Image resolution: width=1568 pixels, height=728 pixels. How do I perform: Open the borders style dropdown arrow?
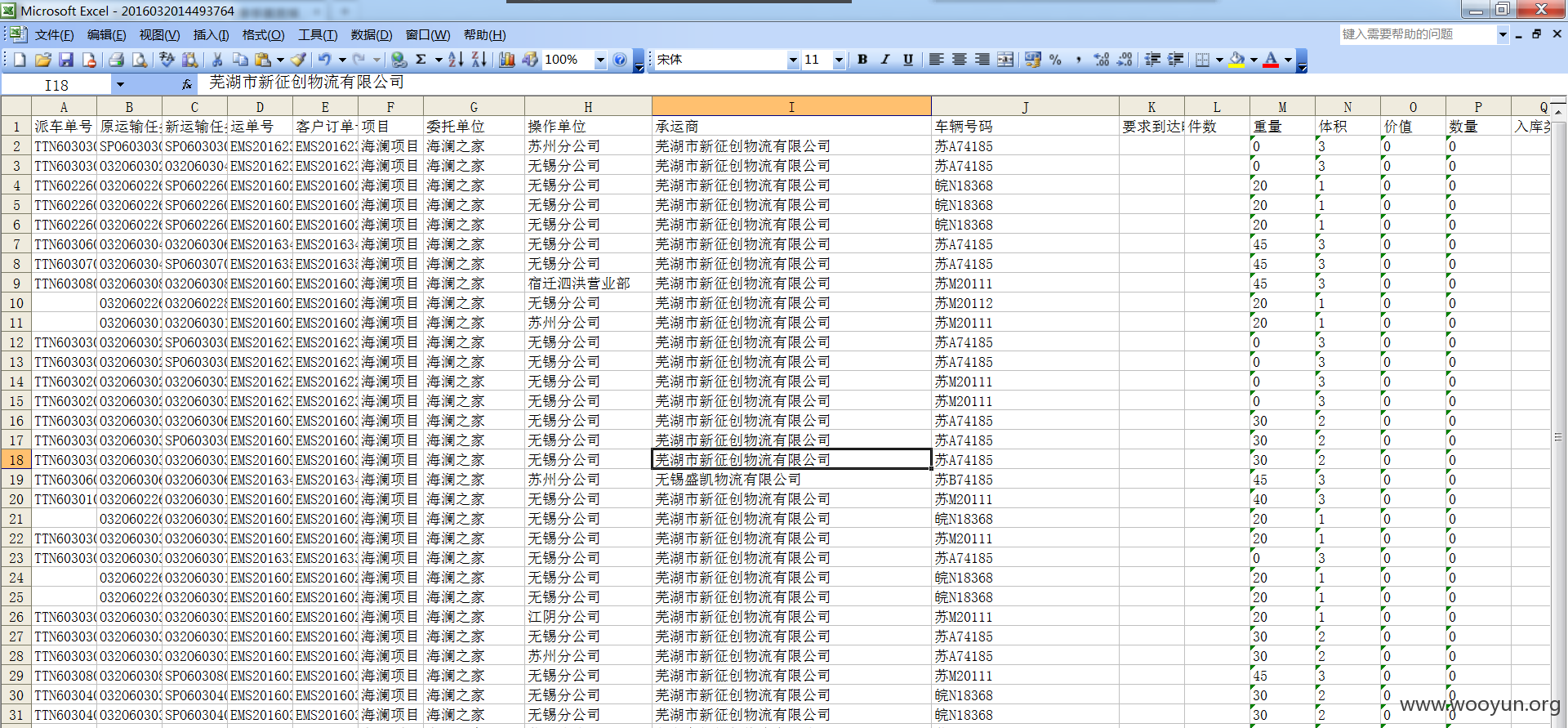point(1219,60)
